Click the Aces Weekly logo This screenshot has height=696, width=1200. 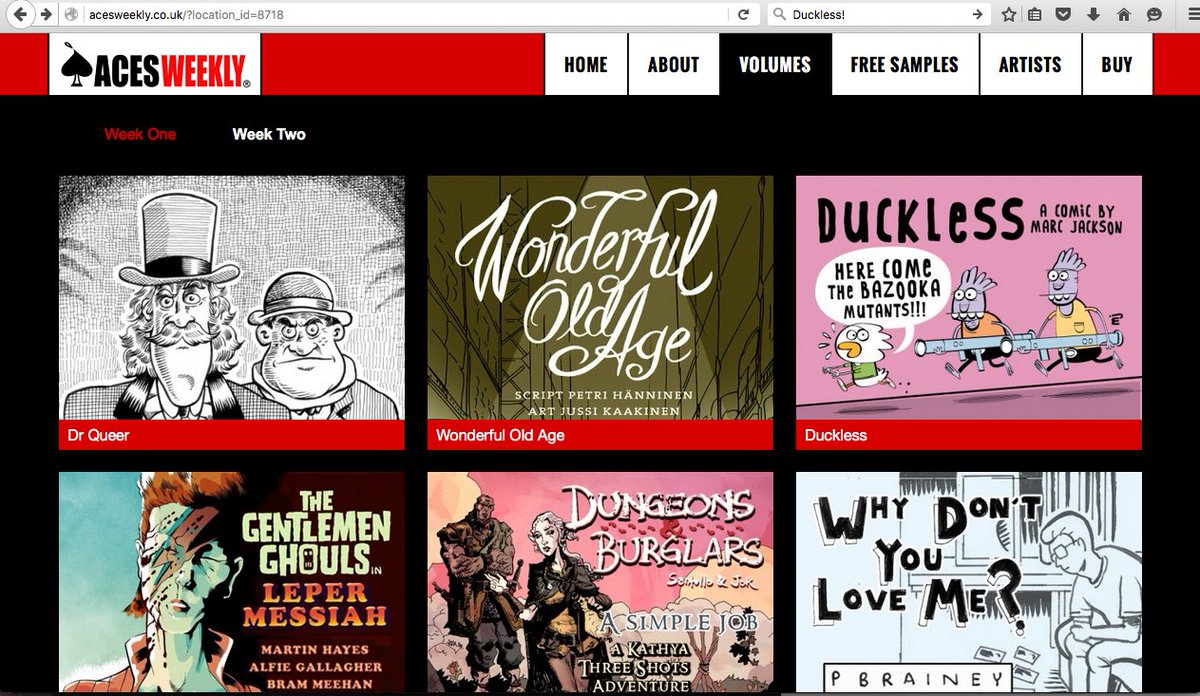(155, 65)
